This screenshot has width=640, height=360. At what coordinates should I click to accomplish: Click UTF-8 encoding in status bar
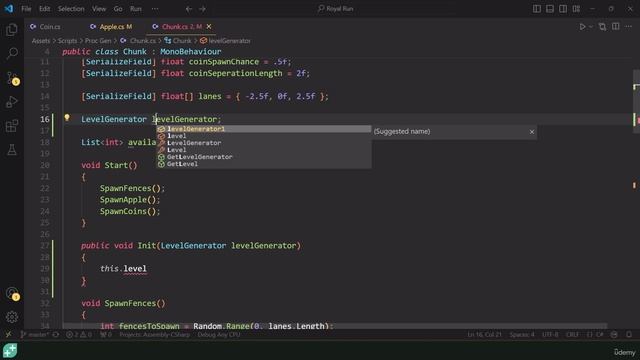tap(550, 335)
